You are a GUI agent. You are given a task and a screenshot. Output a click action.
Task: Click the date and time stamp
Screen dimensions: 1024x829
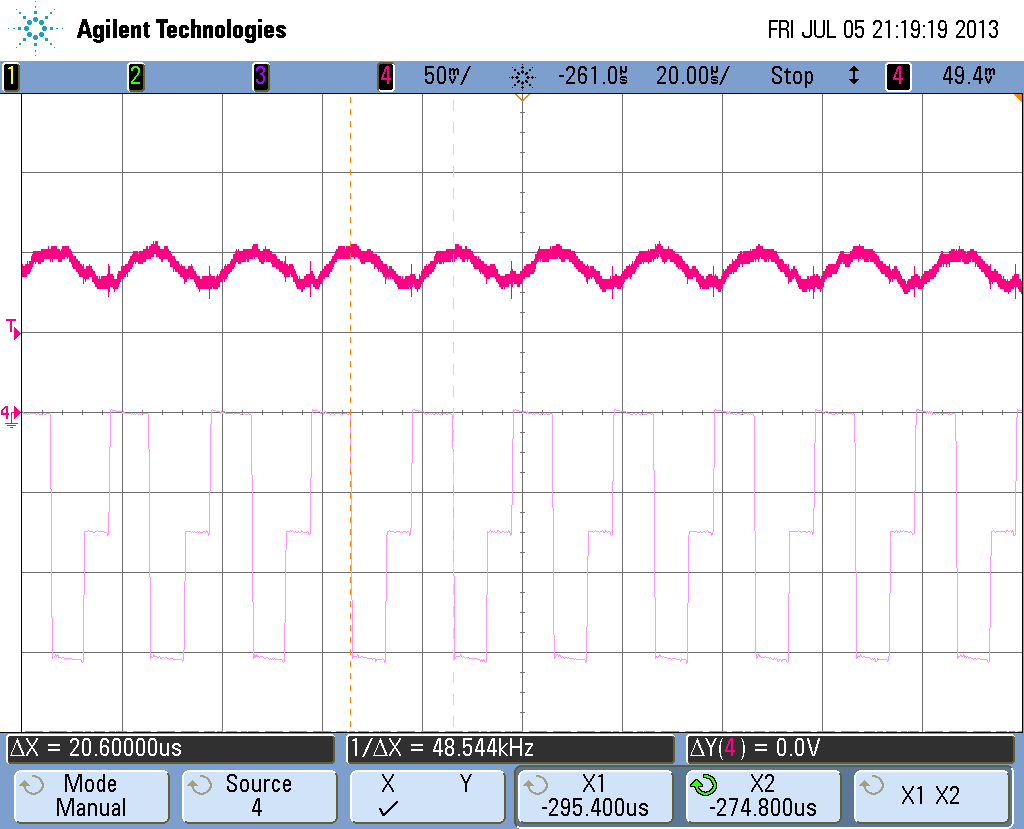883,29
